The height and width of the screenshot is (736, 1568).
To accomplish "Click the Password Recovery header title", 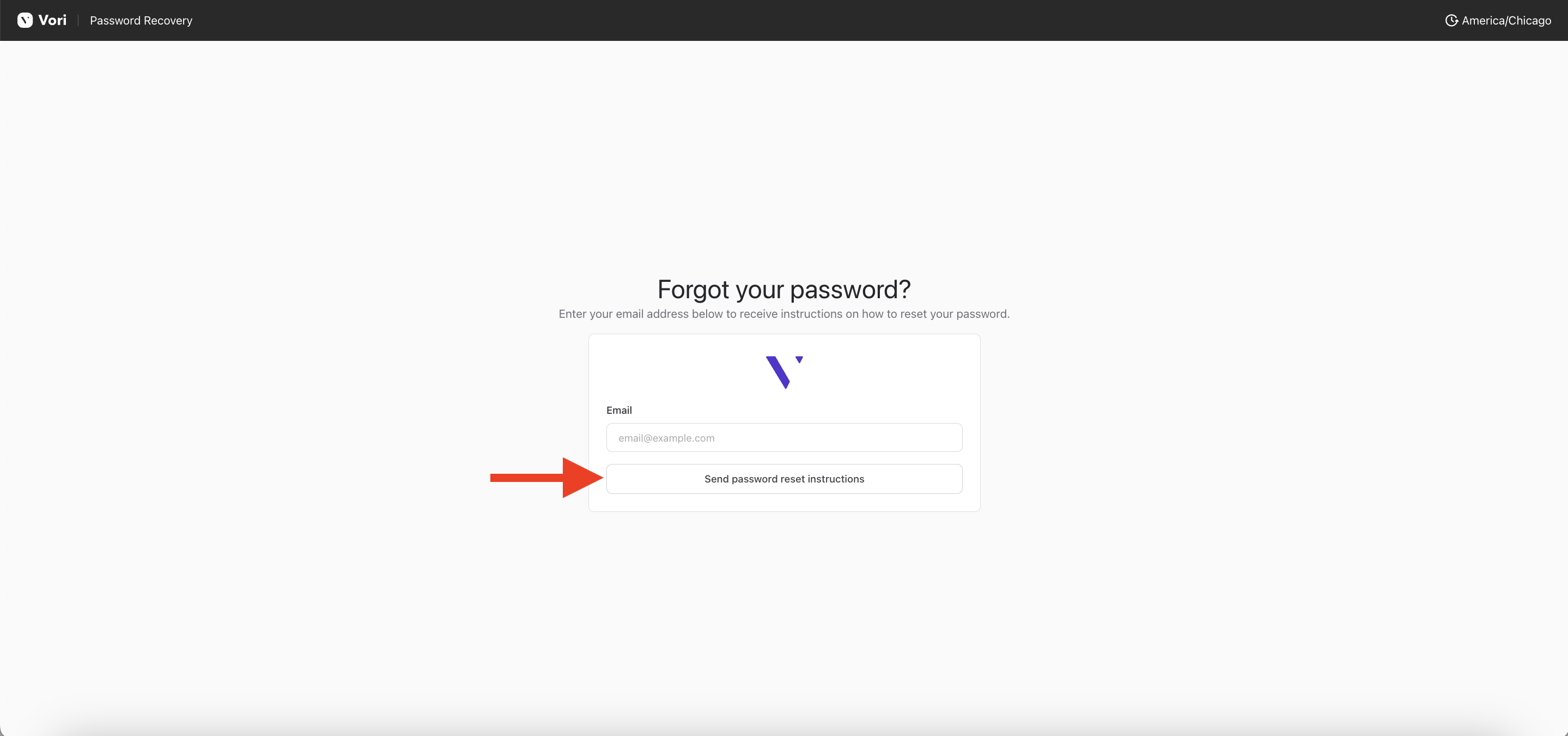I will click(141, 21).
